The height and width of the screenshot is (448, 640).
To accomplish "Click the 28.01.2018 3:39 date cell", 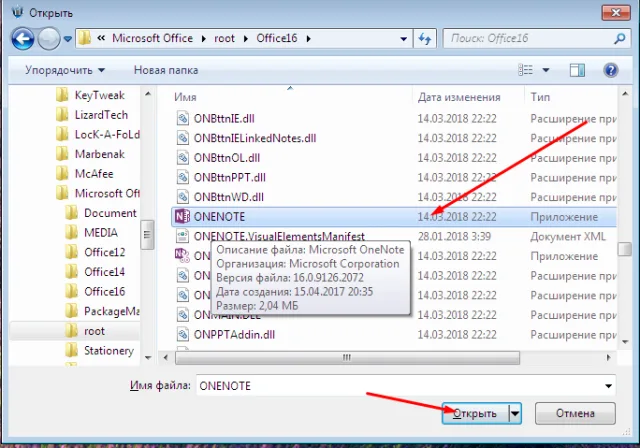I will tap(454, 236).
